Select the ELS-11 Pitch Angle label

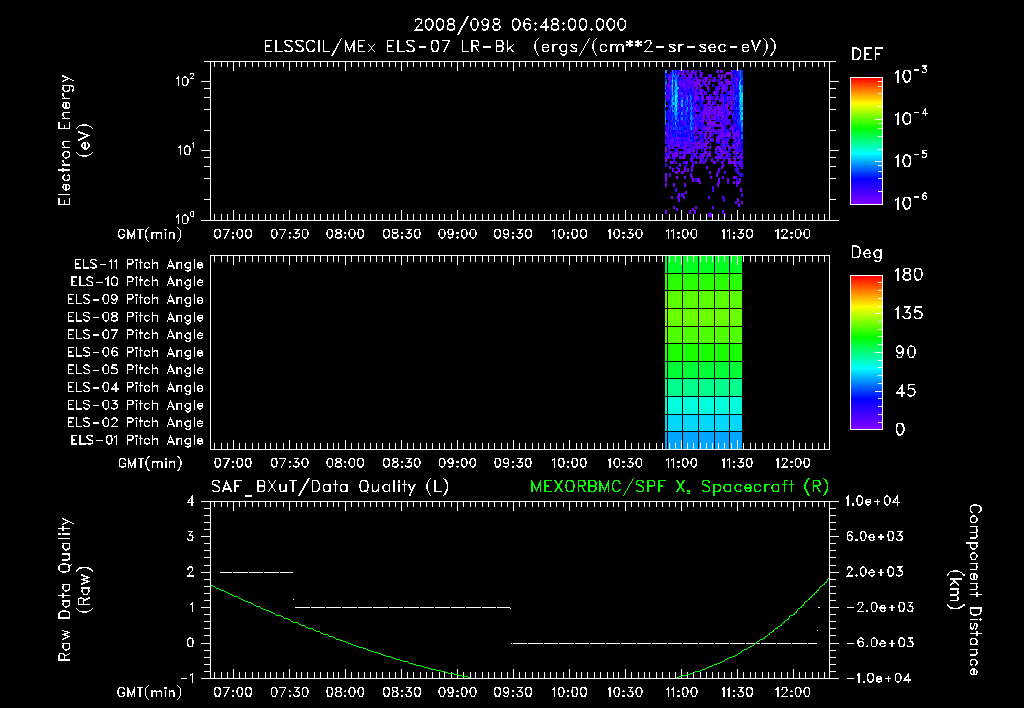138,265
